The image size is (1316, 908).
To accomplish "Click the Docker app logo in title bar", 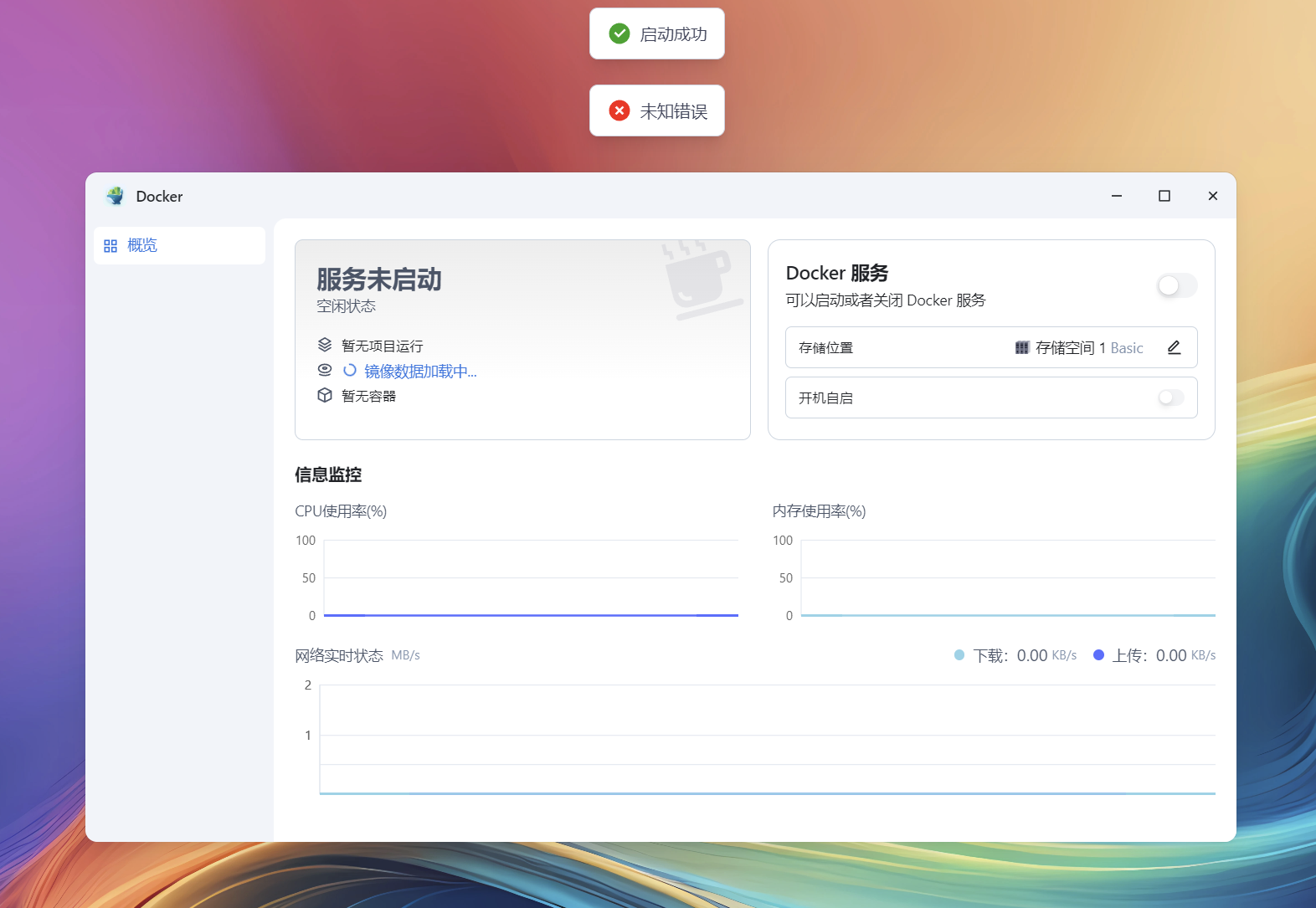I will pos(115,196).
